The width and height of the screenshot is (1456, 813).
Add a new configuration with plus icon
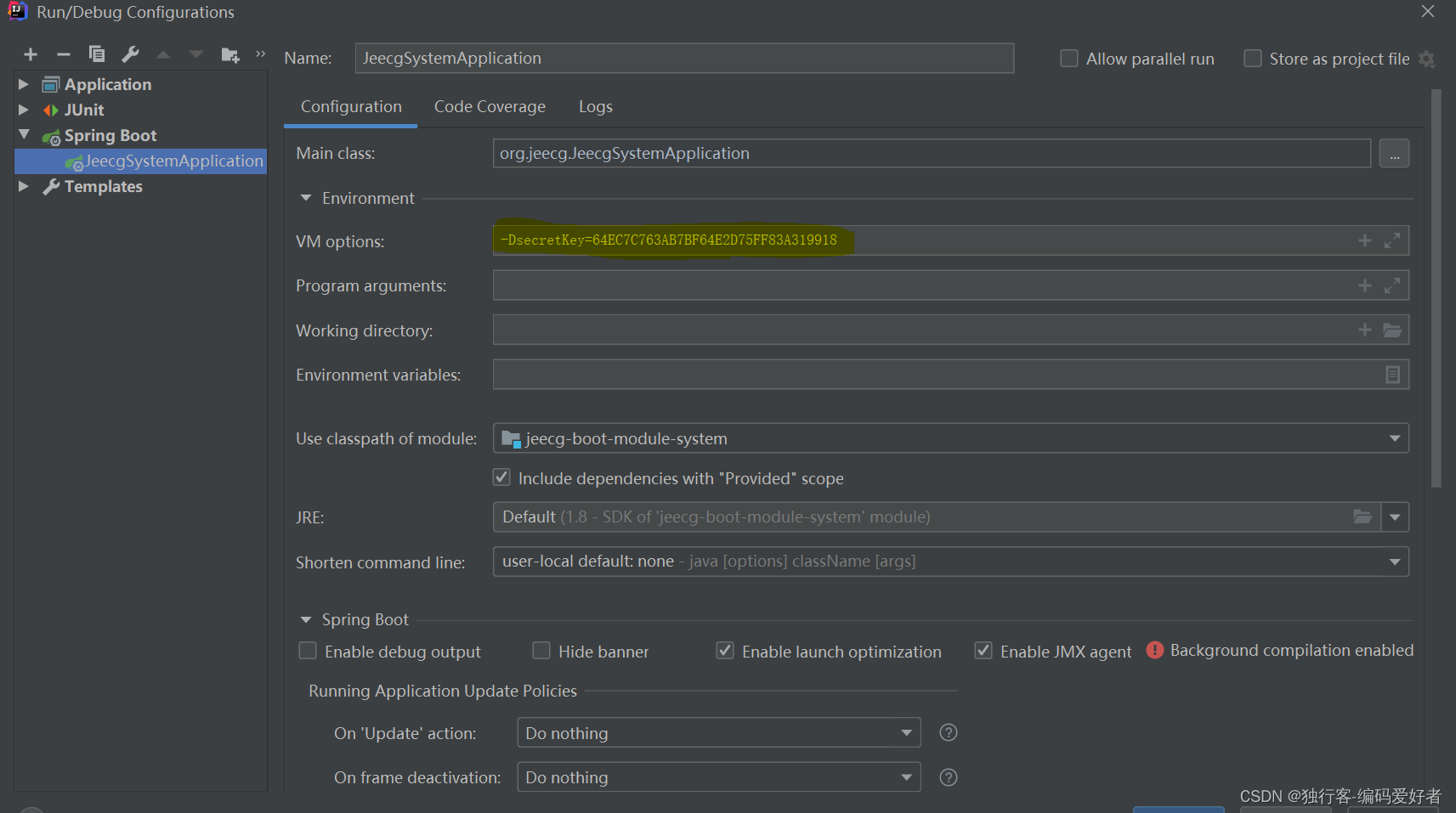31,54
